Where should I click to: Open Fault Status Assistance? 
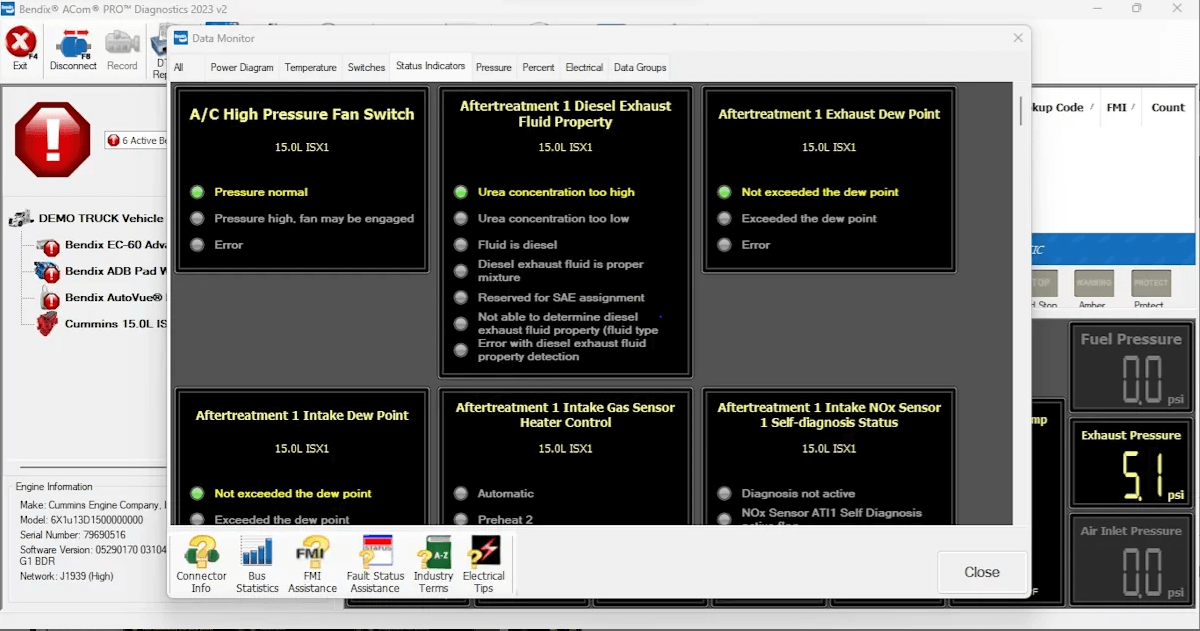click(x=375, y=565)
